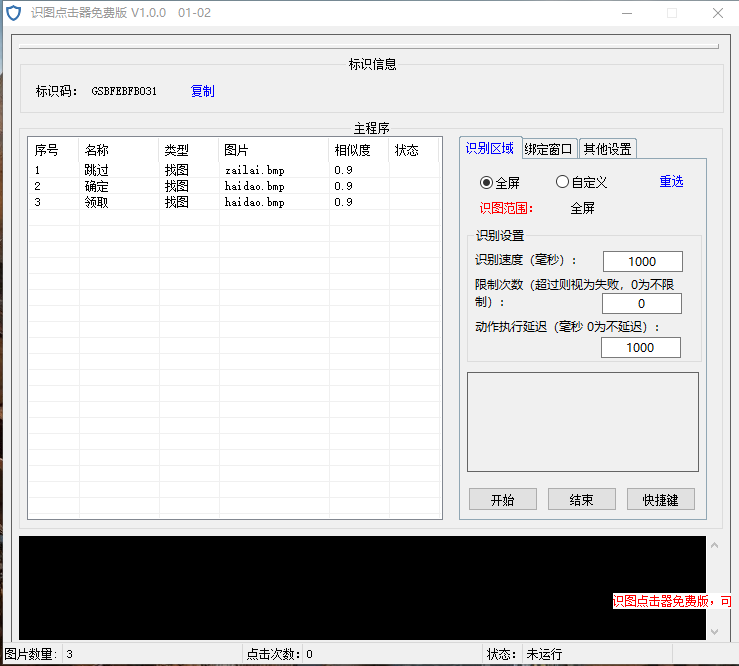
Task: Focus the 限制次数 input field showing 0
Action: click(x=641, y=304)
